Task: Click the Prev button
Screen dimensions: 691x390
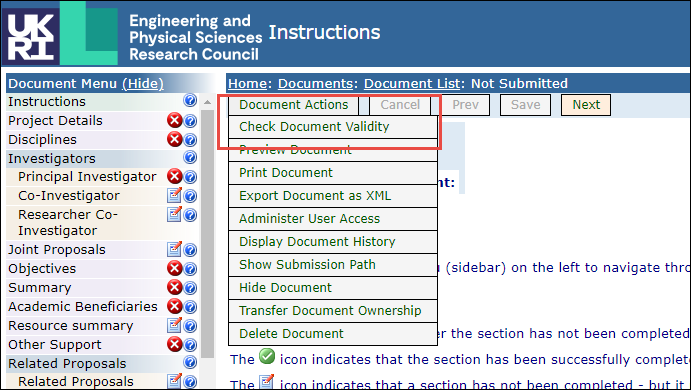Action: click(465, 105)
